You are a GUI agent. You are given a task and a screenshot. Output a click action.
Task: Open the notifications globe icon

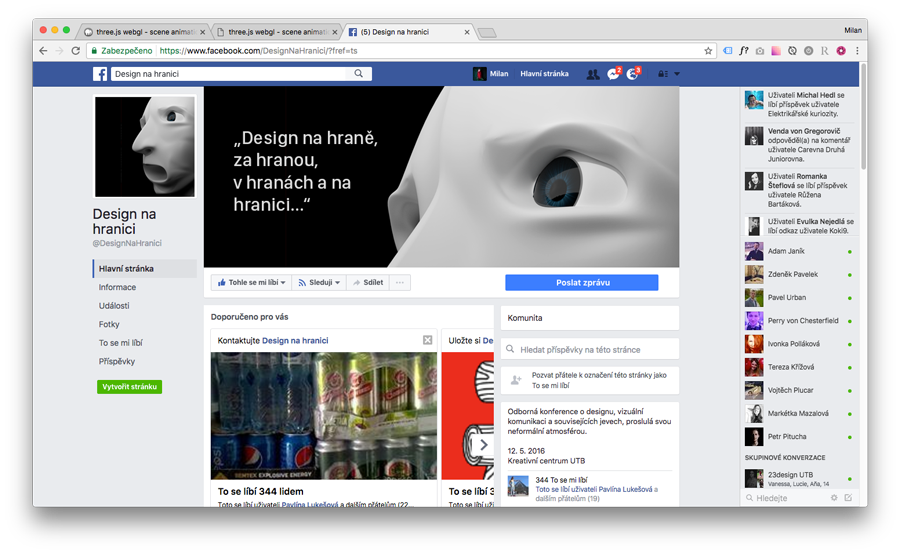click(x=632, y=74)
